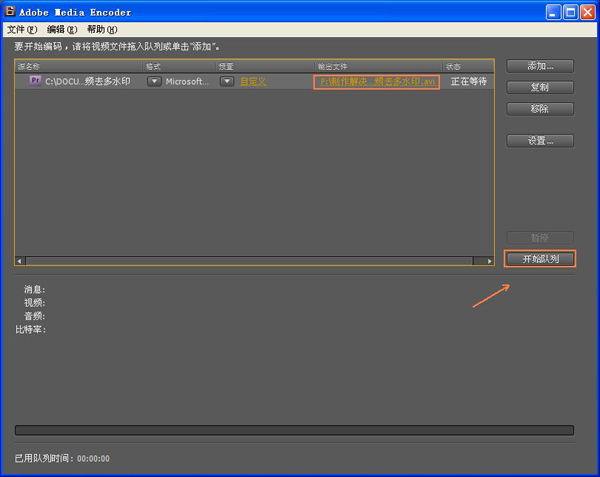Image resolution: width=600 pixels, height=477 pixels.
Task: Open 设置... encoding settings button
Action: coord(540,141)
